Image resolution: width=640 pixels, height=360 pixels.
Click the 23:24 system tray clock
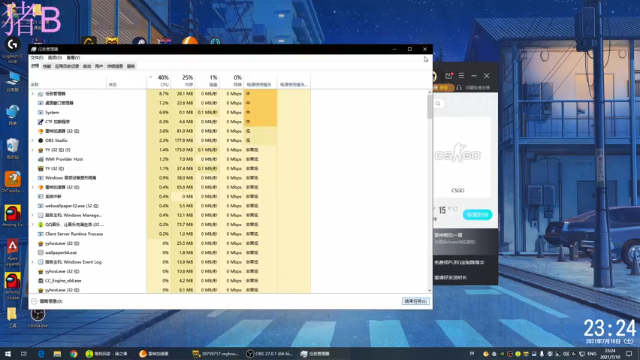[x=609, y=354]
